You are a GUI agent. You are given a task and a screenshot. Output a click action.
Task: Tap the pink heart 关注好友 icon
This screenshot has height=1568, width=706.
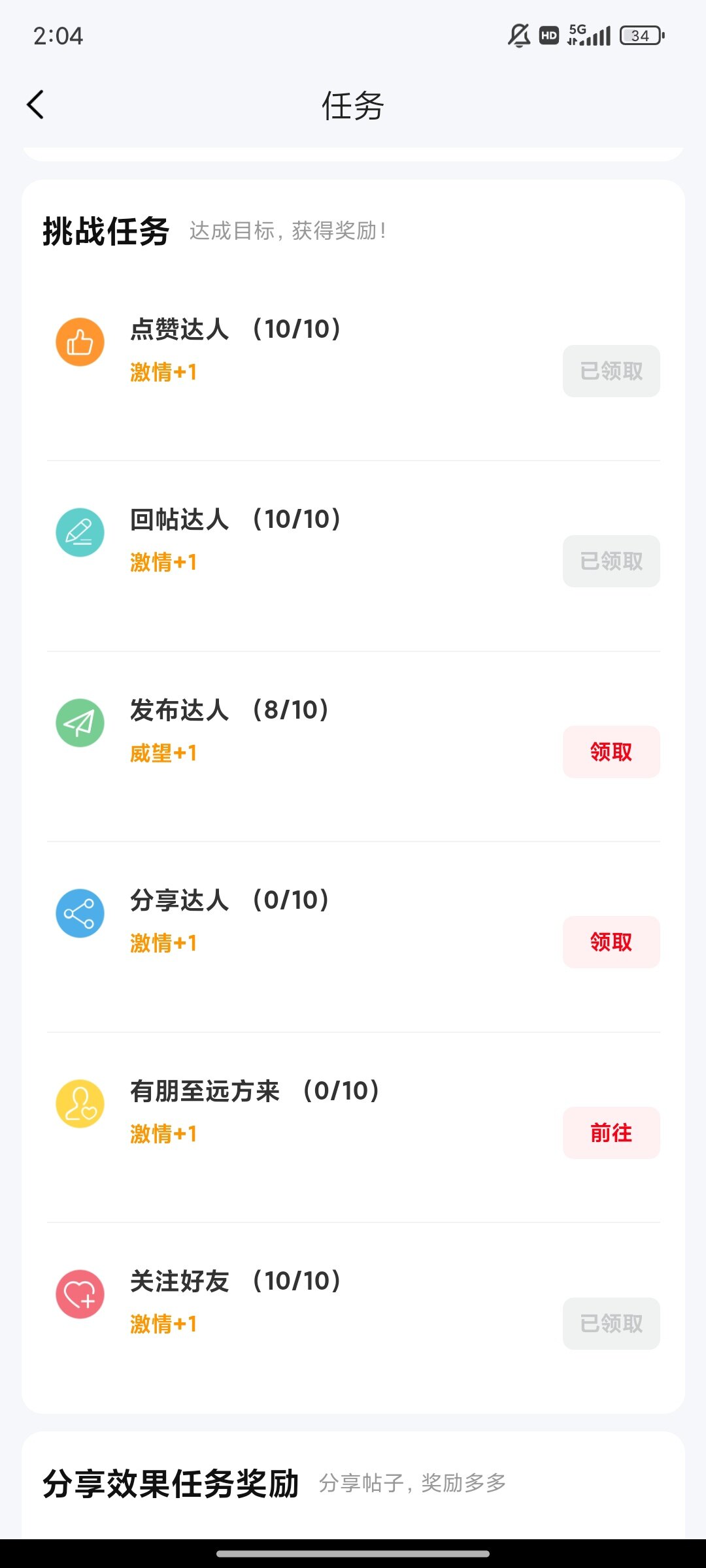pyautogui.click(x=80, y=1294)
